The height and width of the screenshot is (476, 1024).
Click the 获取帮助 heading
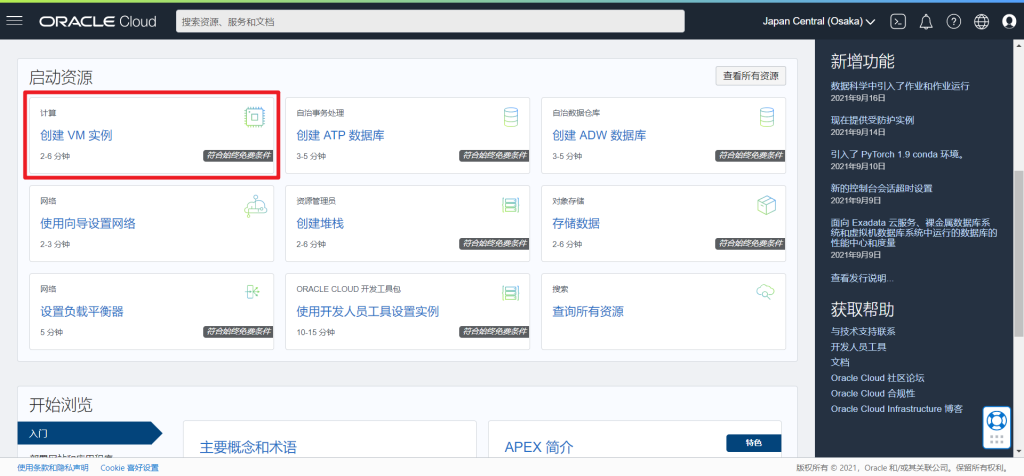coord(863,309)
